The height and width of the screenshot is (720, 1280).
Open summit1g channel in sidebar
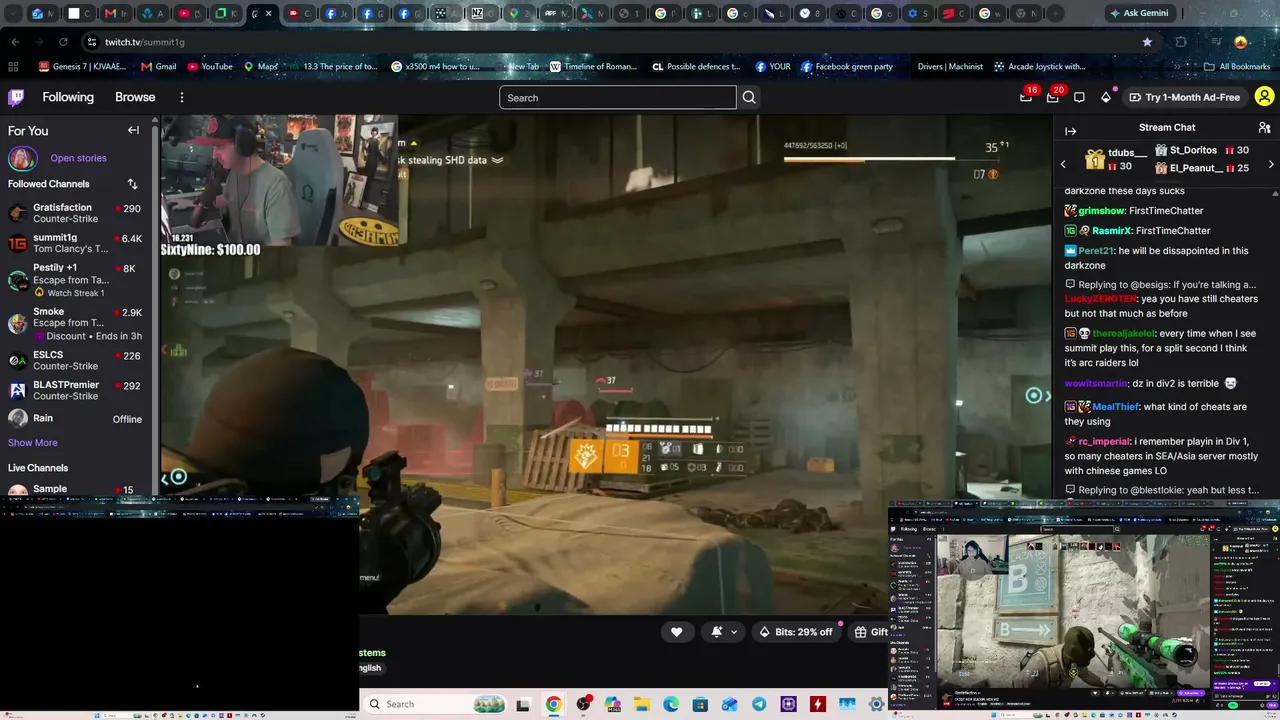click(x=75, y=243)
